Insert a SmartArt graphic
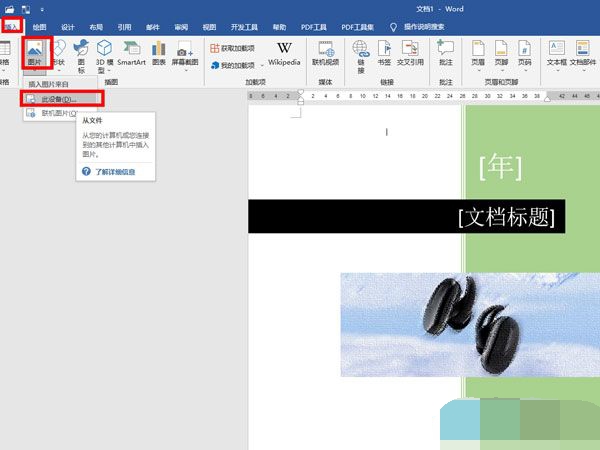Viewport: 600px width, 450px height. point(131,55)
